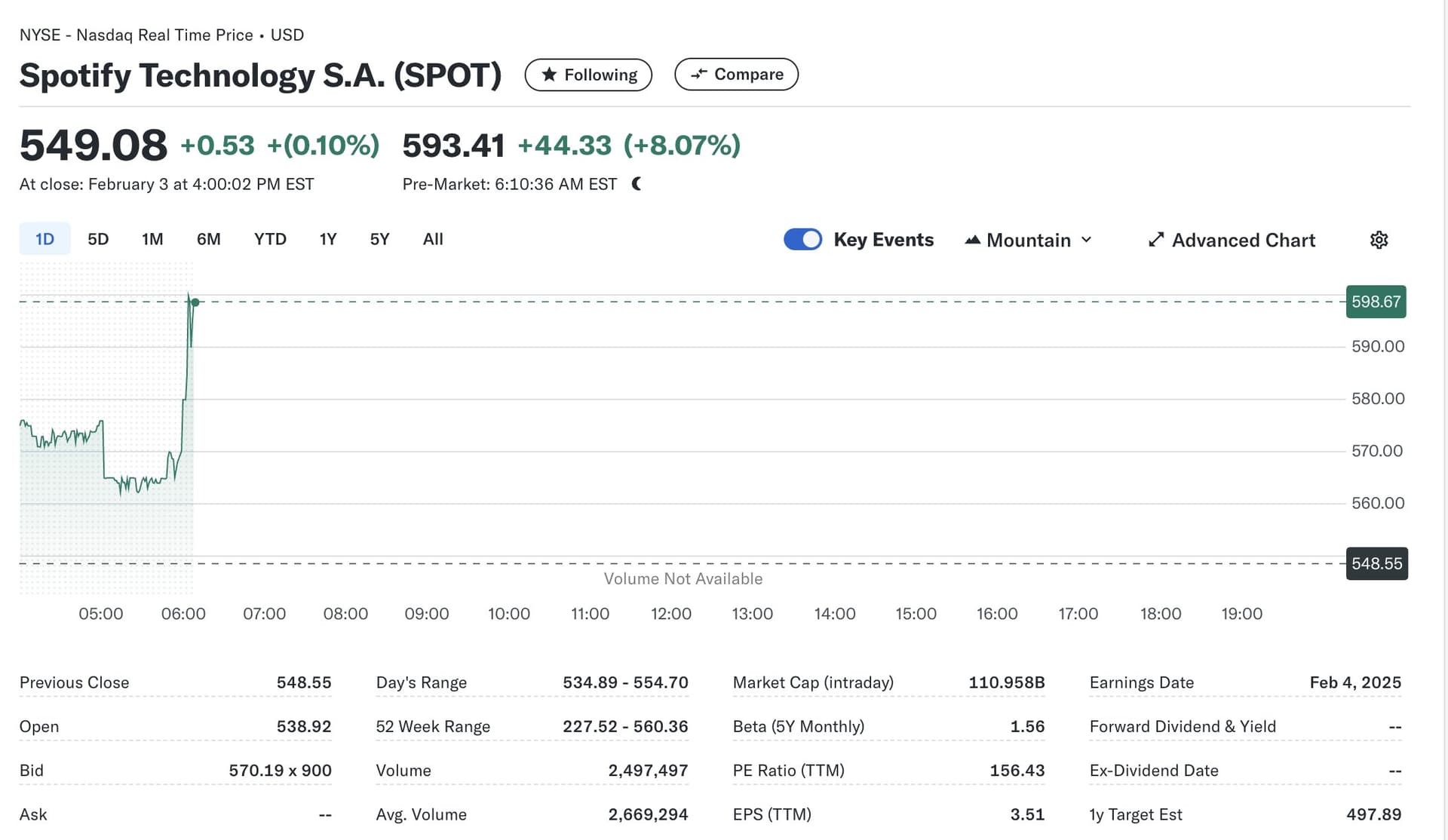Select the 5Y chart range
Screen dimensions: 1448x840
pos(379,239)
